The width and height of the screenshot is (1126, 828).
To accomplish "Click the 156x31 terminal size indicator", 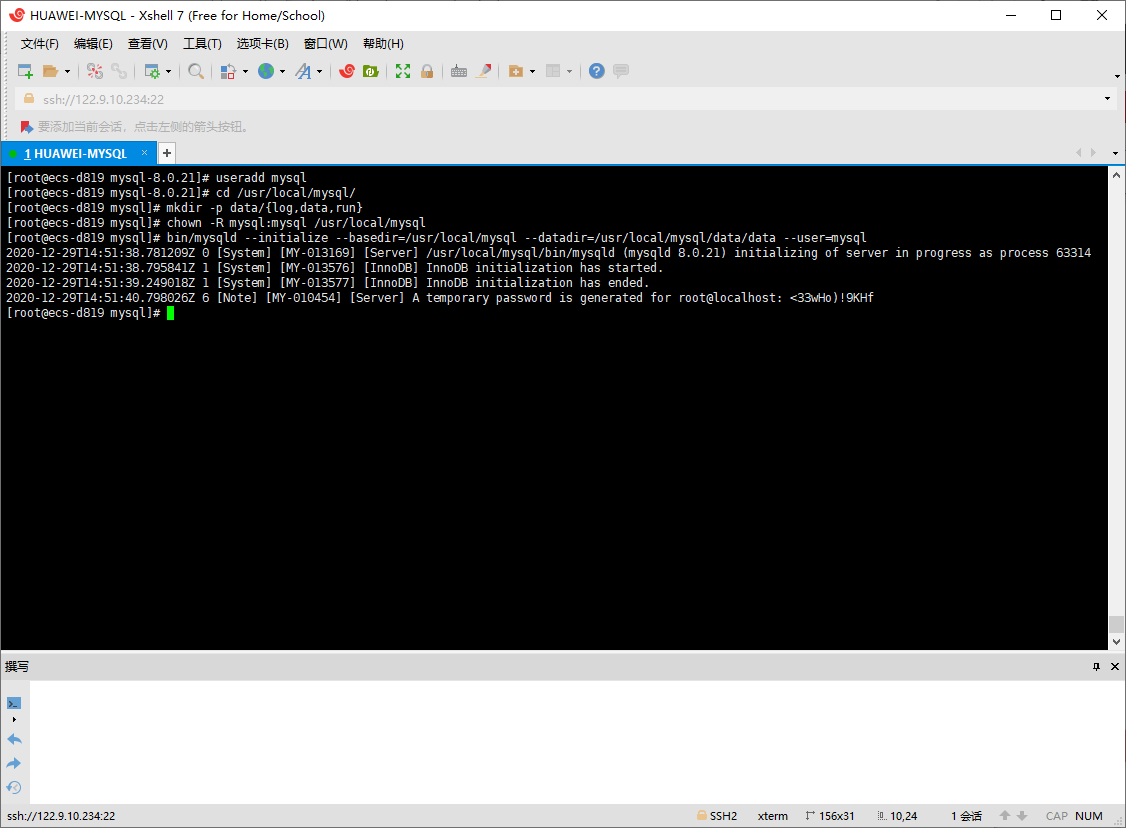I will [x=830, y=816].
